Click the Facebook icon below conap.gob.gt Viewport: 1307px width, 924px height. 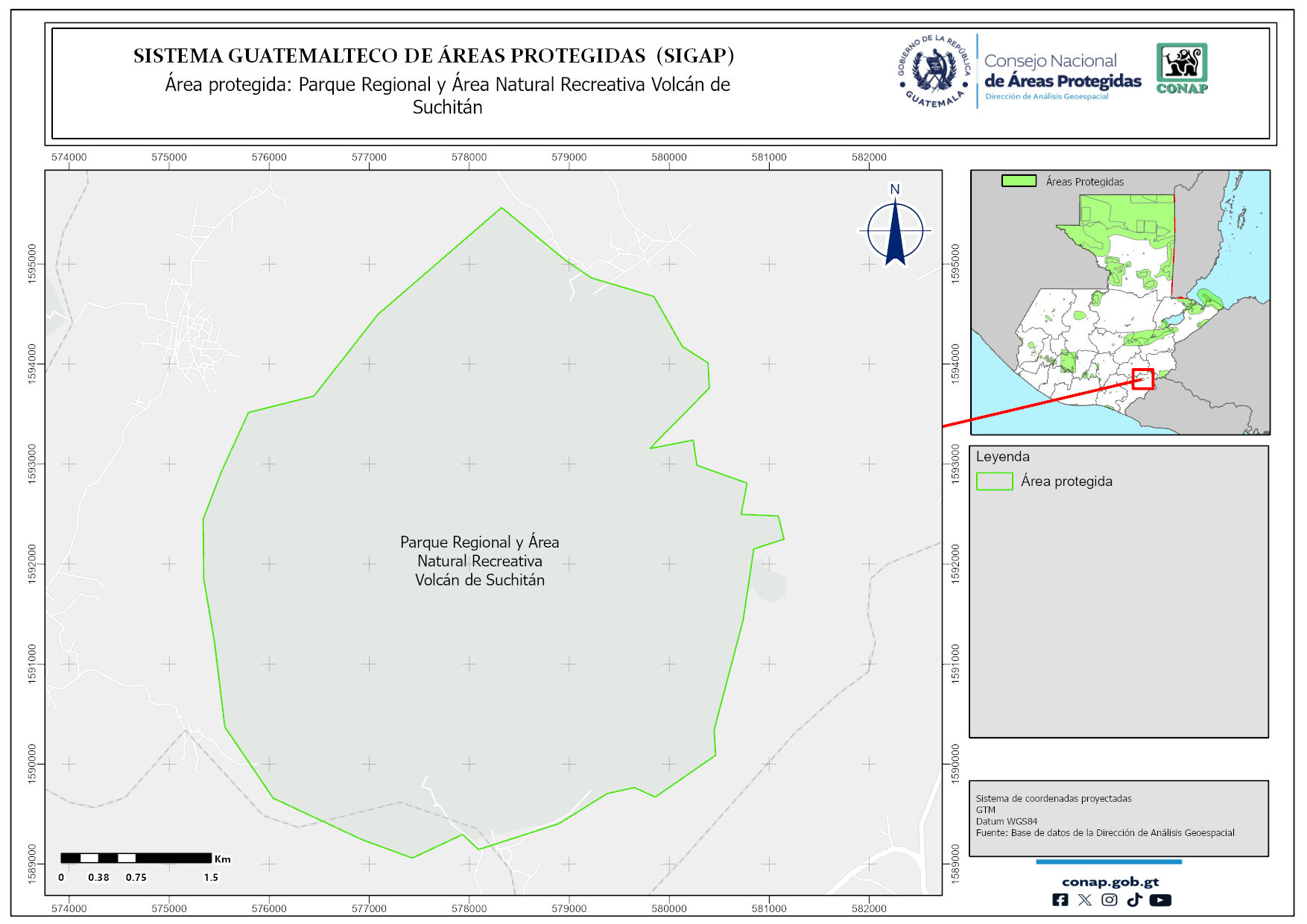pos(1060,900)
